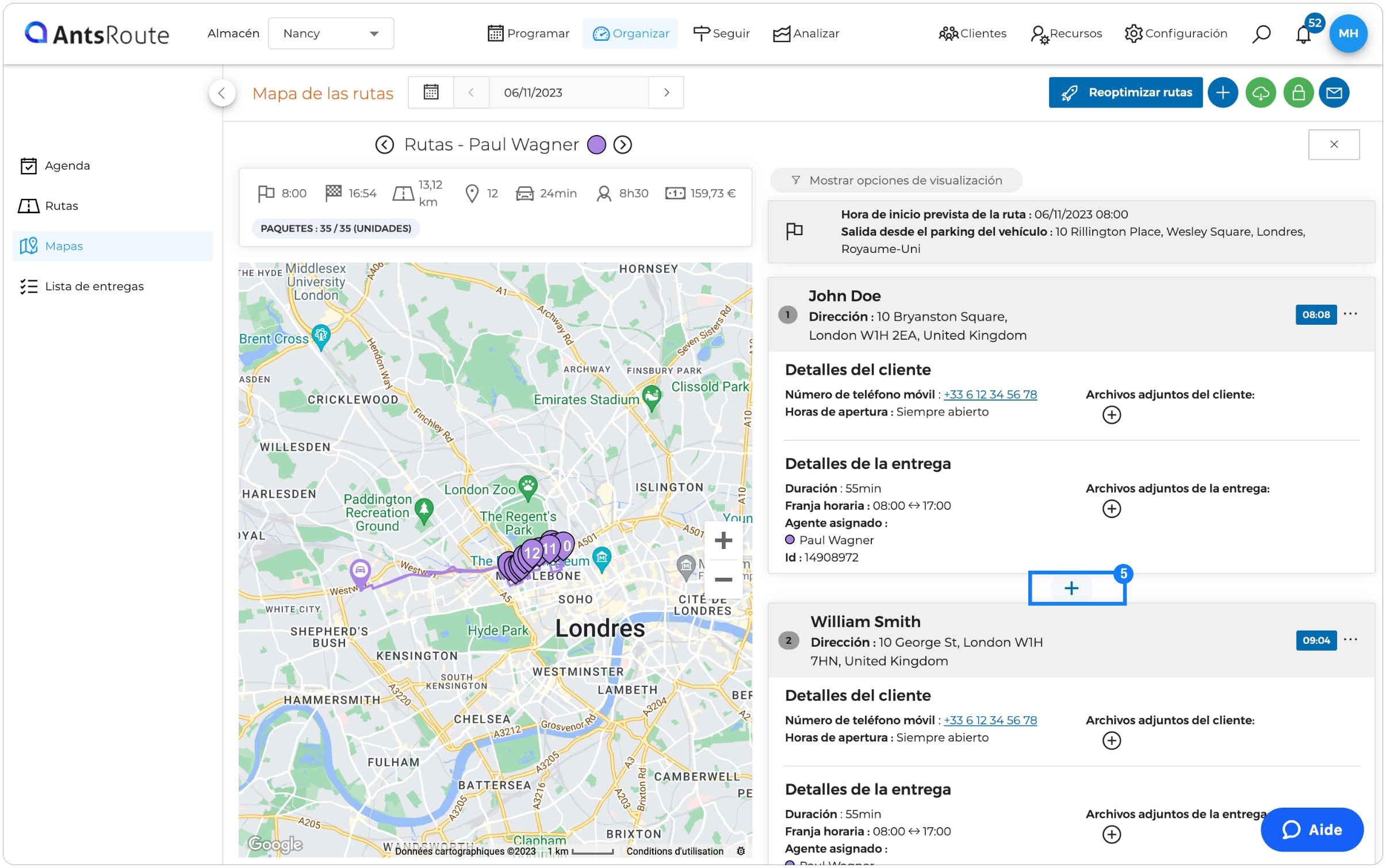
Task: Open the Seguir tab
Action: [721, 33]
